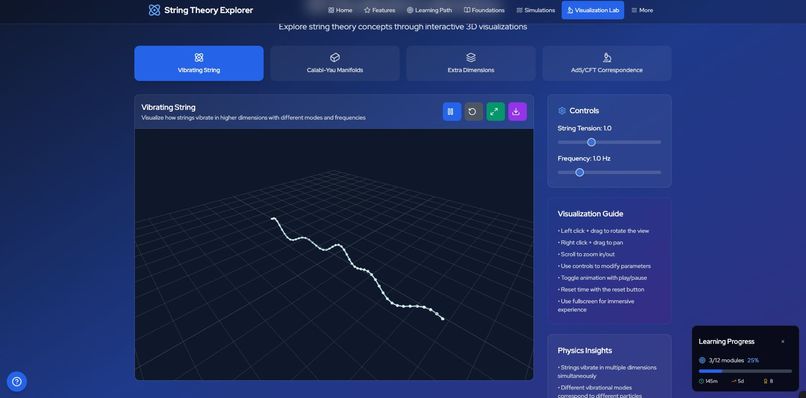Click the Learning Progress bar
Image resolution: width=806 pixels, height=398 pixels.
point(745,371)
